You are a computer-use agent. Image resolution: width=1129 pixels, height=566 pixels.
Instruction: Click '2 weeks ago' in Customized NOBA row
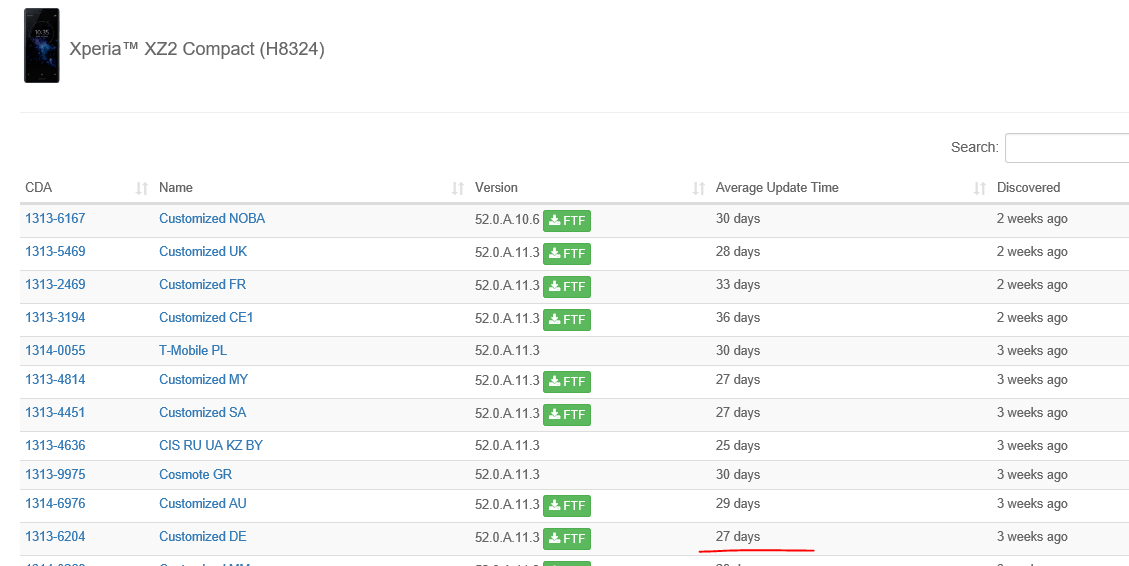1032,218
